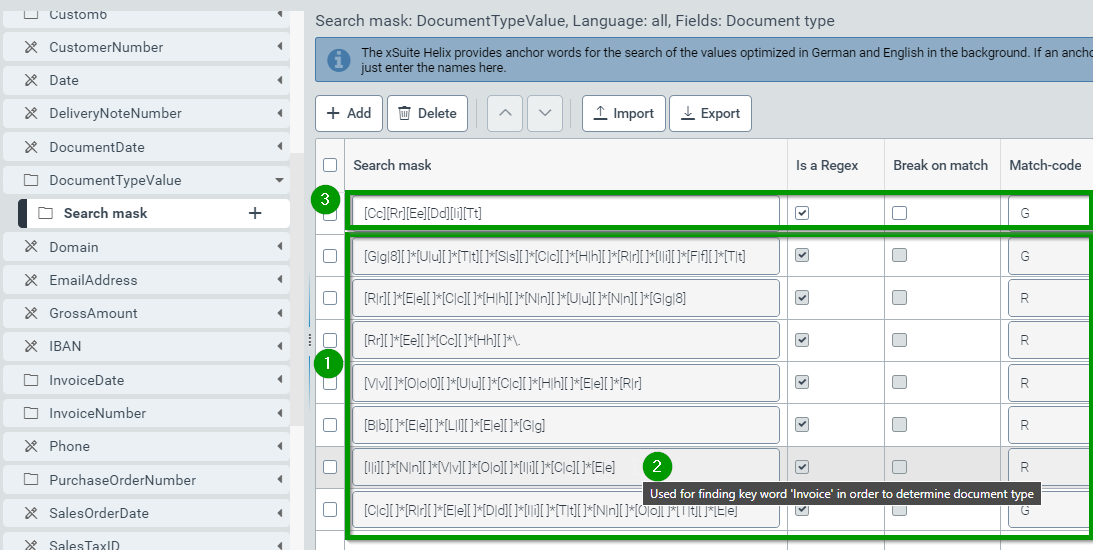This screenshot has height=550, width=1093.
Task: Click the move up arrow button
Action: point(505,113)
